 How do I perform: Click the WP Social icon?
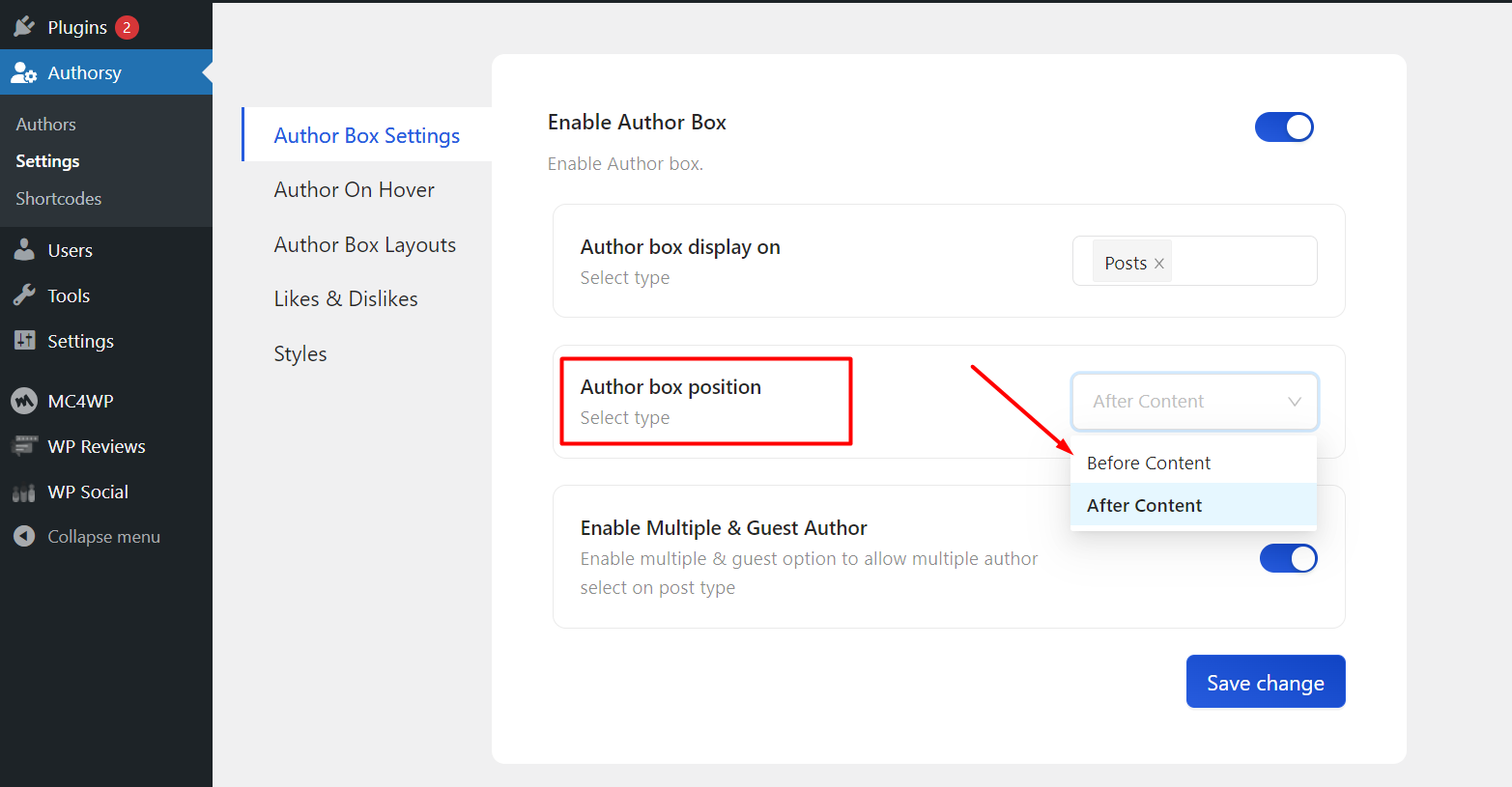click(x=24, y=491)
